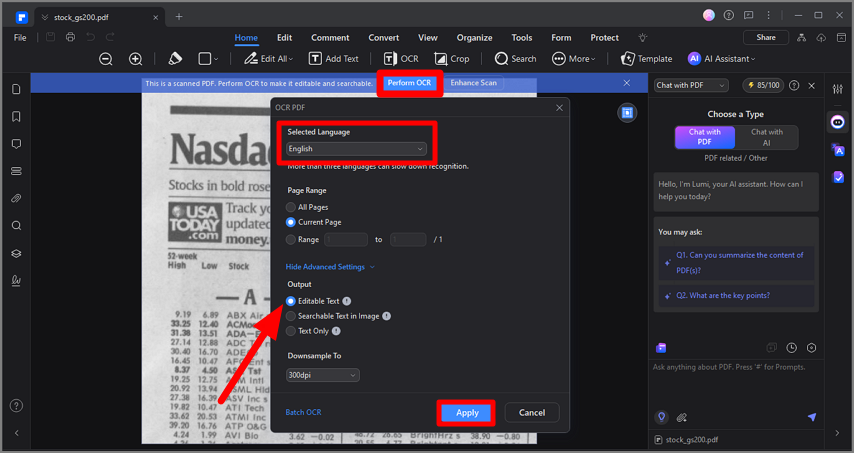
Task: Click the Print icon
Action: coord(70,37)
